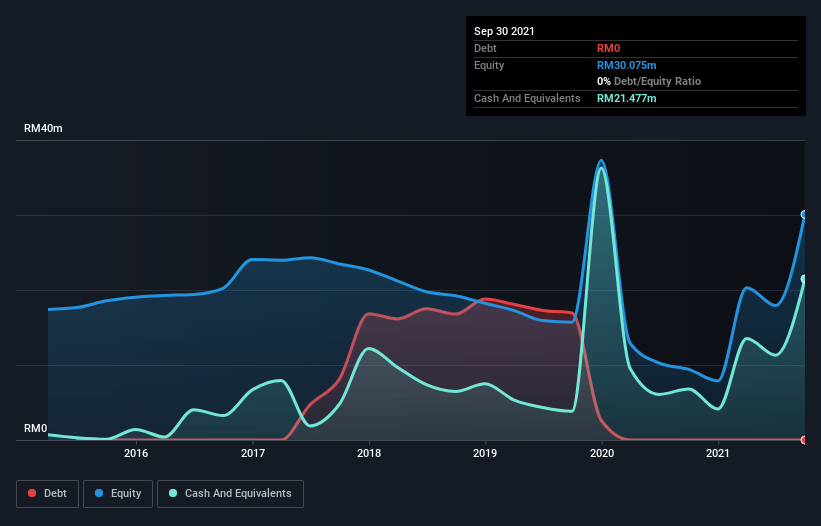Click the 2020 x-axis label
Viewport: 821px width, 526px height.
pyautogui.click(x=602, y=453)
